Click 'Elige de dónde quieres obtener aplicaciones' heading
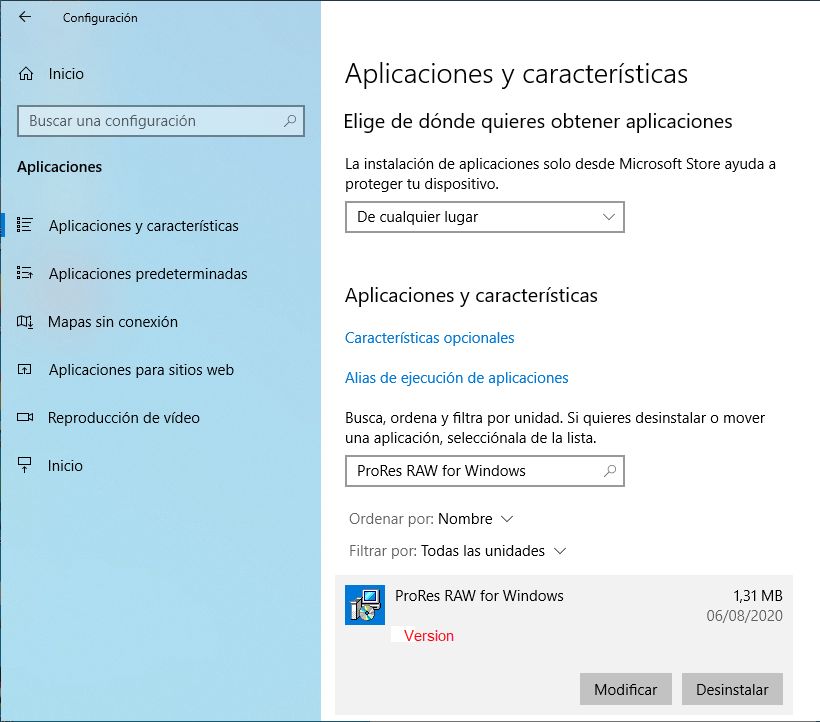820x722 pixels. [x=538, y=121]
